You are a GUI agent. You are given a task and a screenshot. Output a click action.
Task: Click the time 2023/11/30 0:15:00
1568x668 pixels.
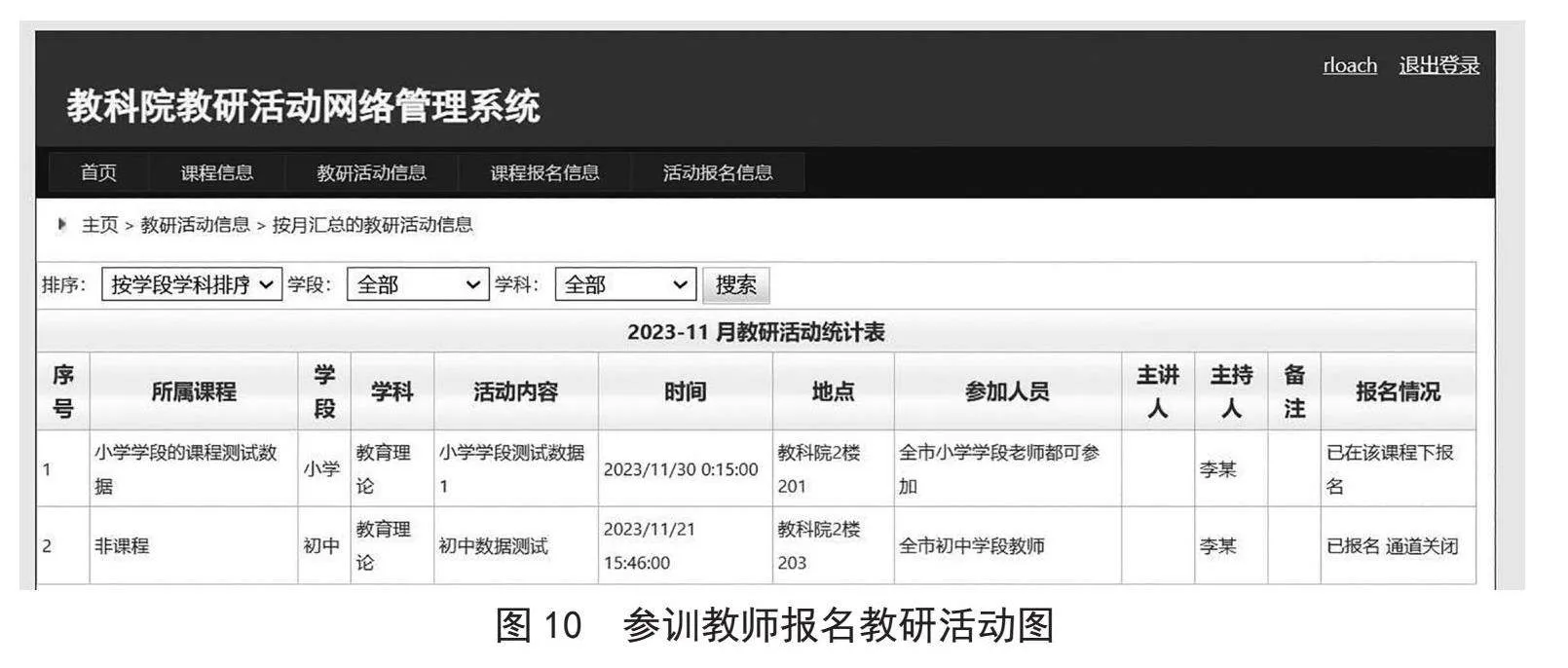tap(686, 468)
